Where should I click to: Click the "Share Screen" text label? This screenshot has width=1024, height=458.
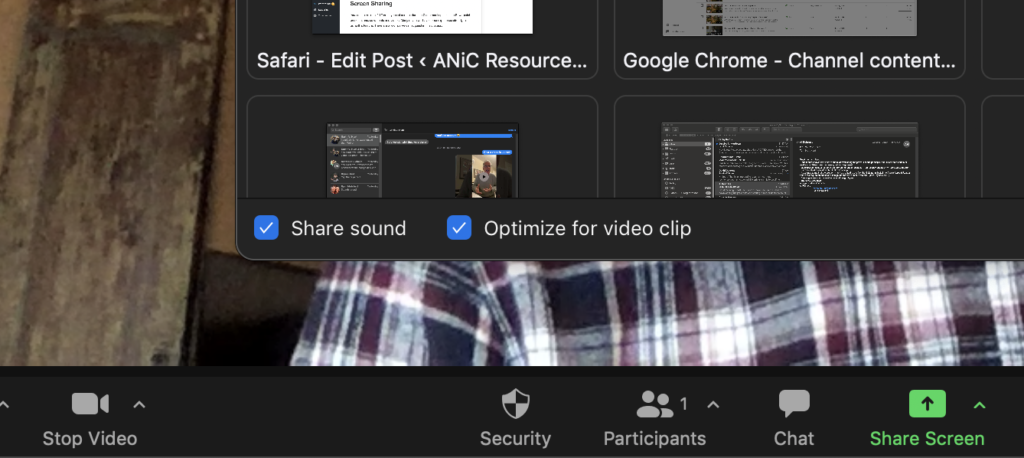(927, 438)
